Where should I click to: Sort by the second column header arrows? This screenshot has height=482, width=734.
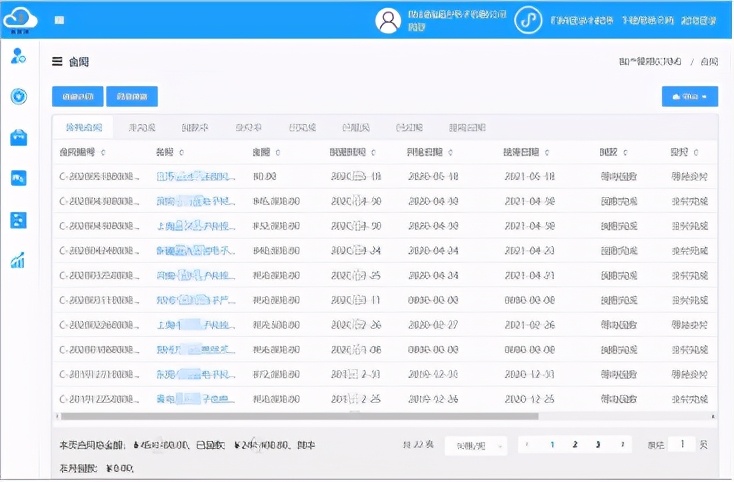click(x=182, y=153)
